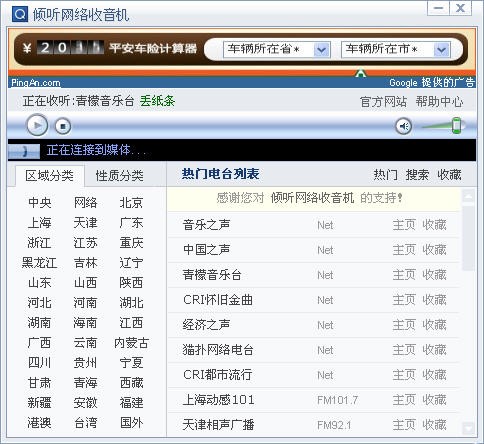Select 陕西 region
Screen dimensions: 484x444
(131, 283)
